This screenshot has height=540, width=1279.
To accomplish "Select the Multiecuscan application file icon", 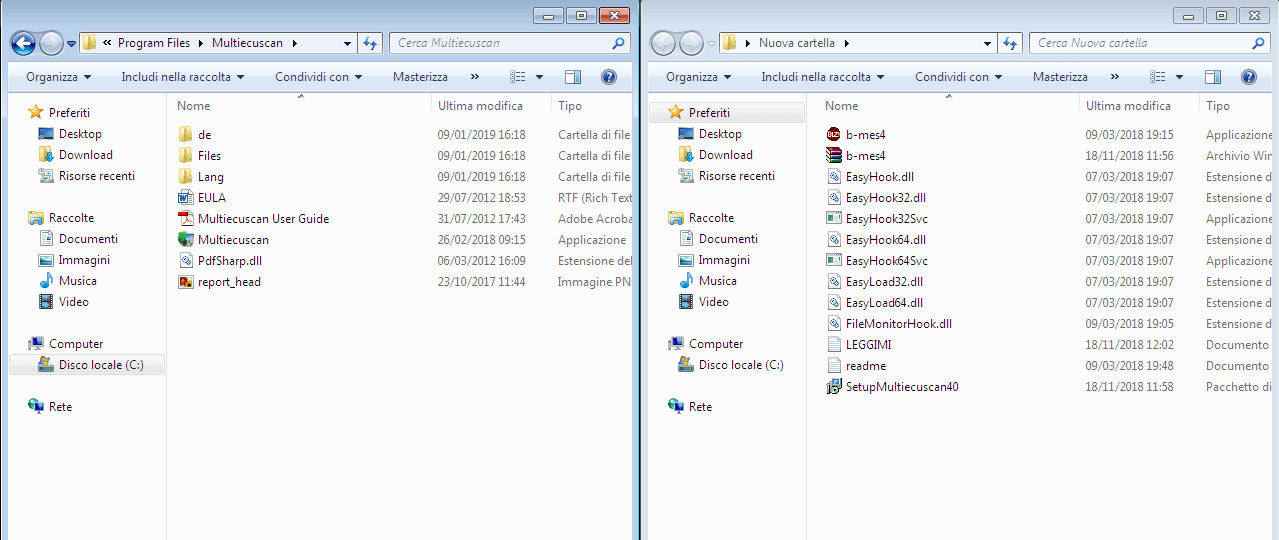I will pos(185,239).
